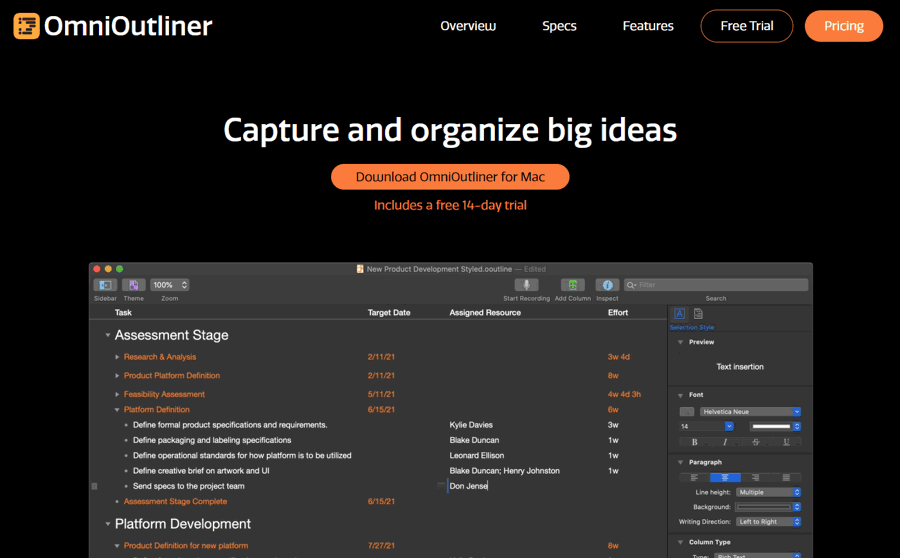900x558 pixels.
Task: Set paragraph alignment to justified
Action: [x=786, y=478]
